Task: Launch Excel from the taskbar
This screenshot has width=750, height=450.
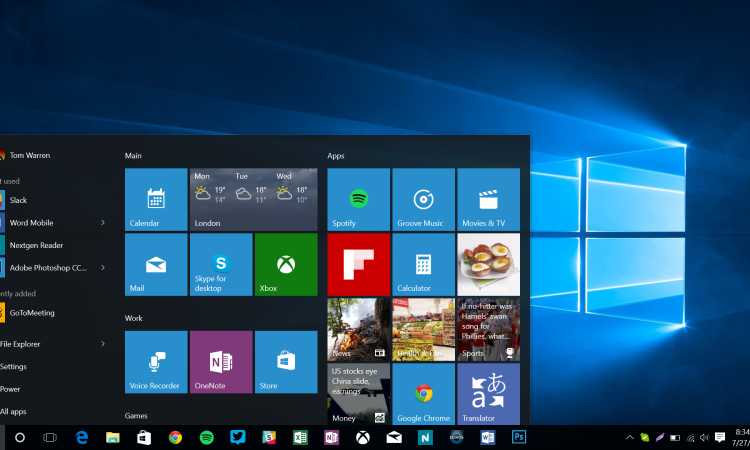Action: click(300, 437)
